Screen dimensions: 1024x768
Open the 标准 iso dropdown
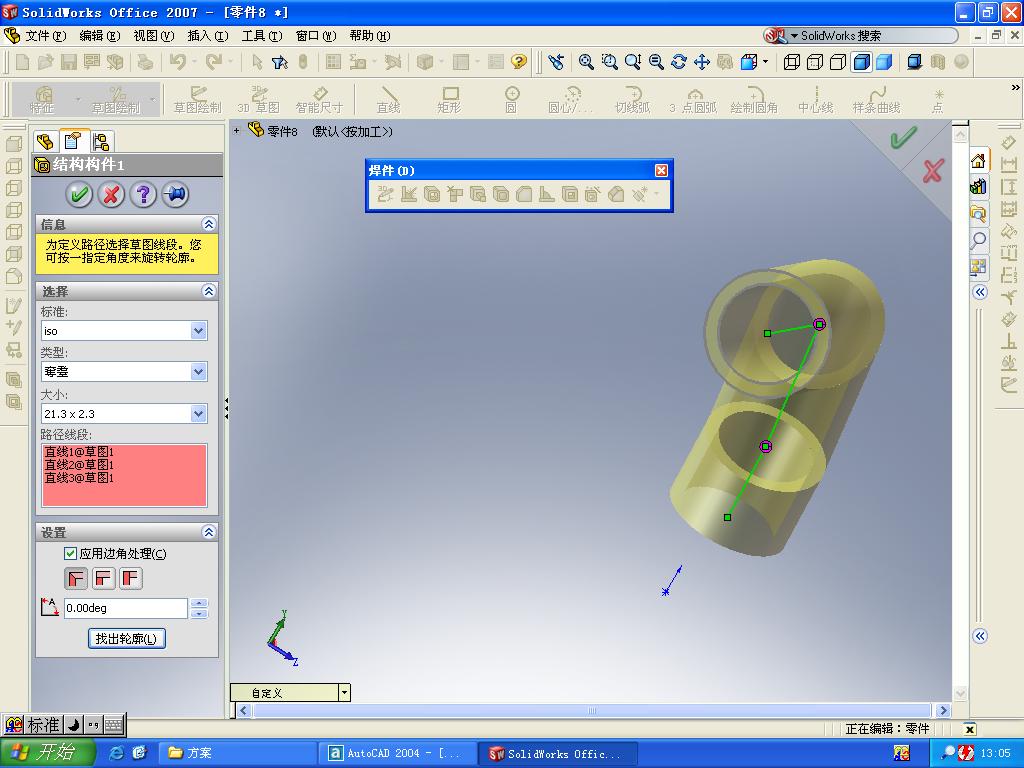199,331
